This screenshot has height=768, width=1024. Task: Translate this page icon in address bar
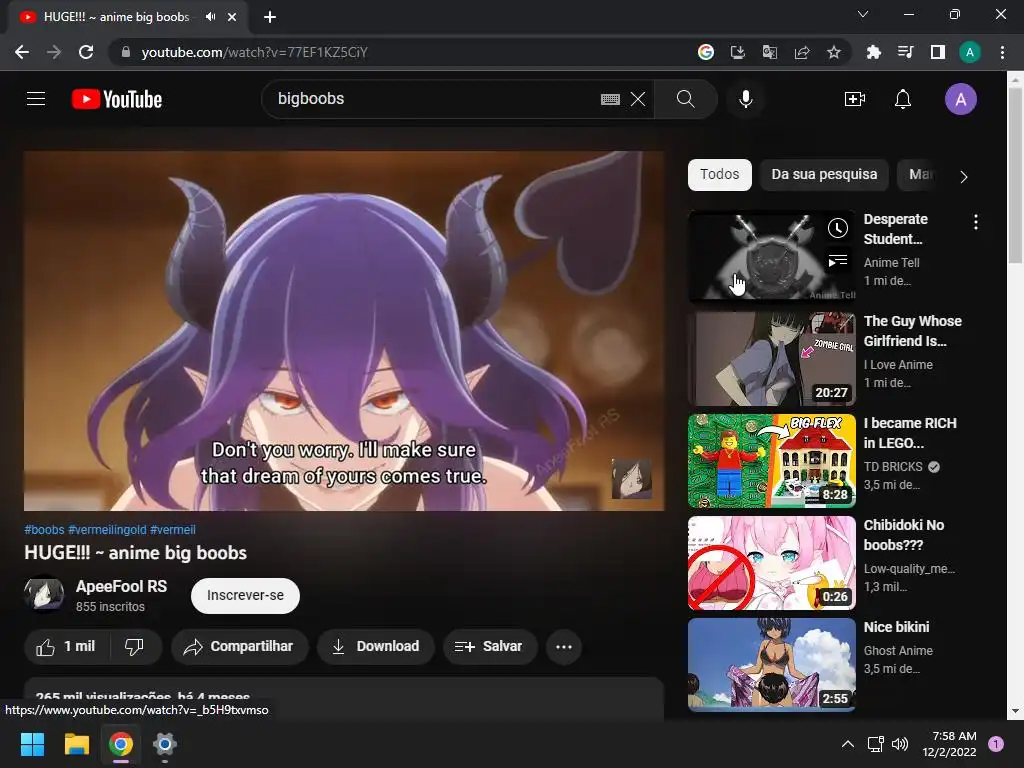(x=770, y=52)
